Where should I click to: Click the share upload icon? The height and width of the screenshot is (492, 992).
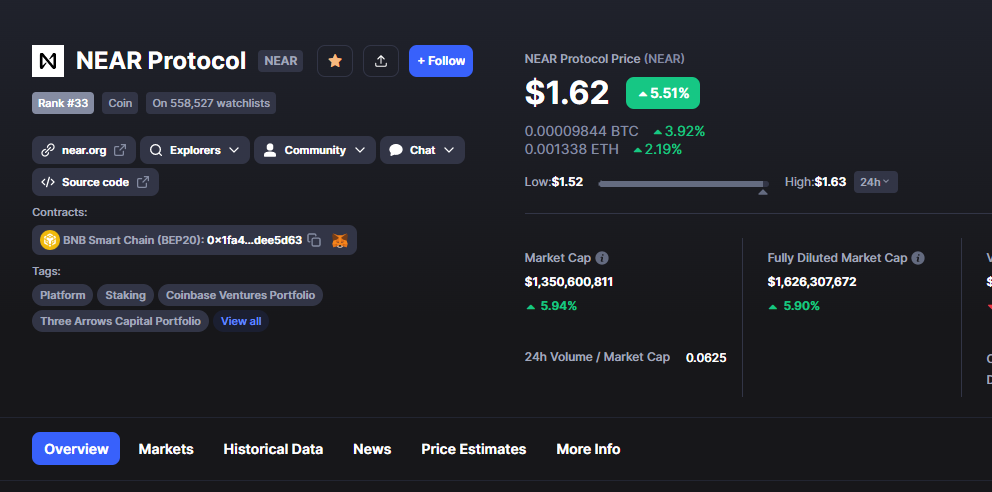coord(381,61)
